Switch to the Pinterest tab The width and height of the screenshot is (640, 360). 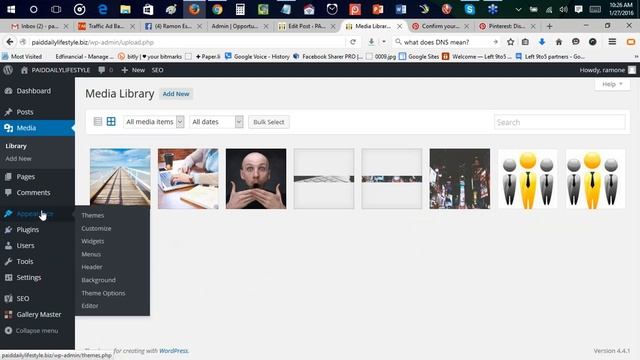(x=507, y=26)
